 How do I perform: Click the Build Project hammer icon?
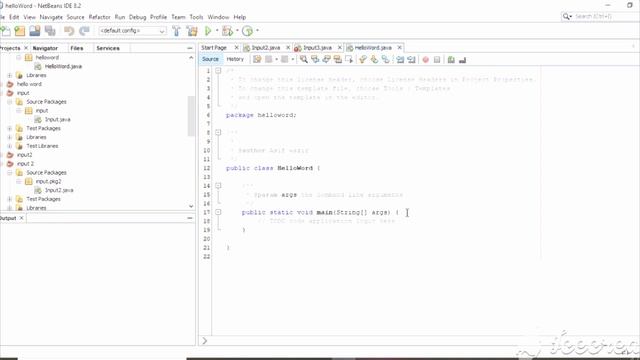pyautogui.click(x=176, y=31)
